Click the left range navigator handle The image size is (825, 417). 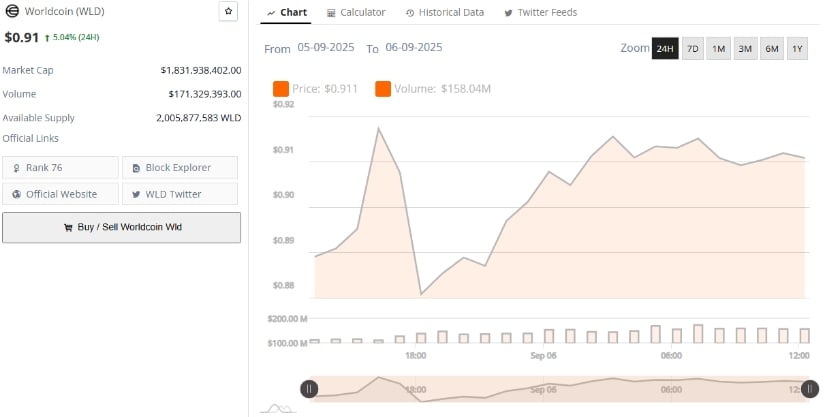309,389
